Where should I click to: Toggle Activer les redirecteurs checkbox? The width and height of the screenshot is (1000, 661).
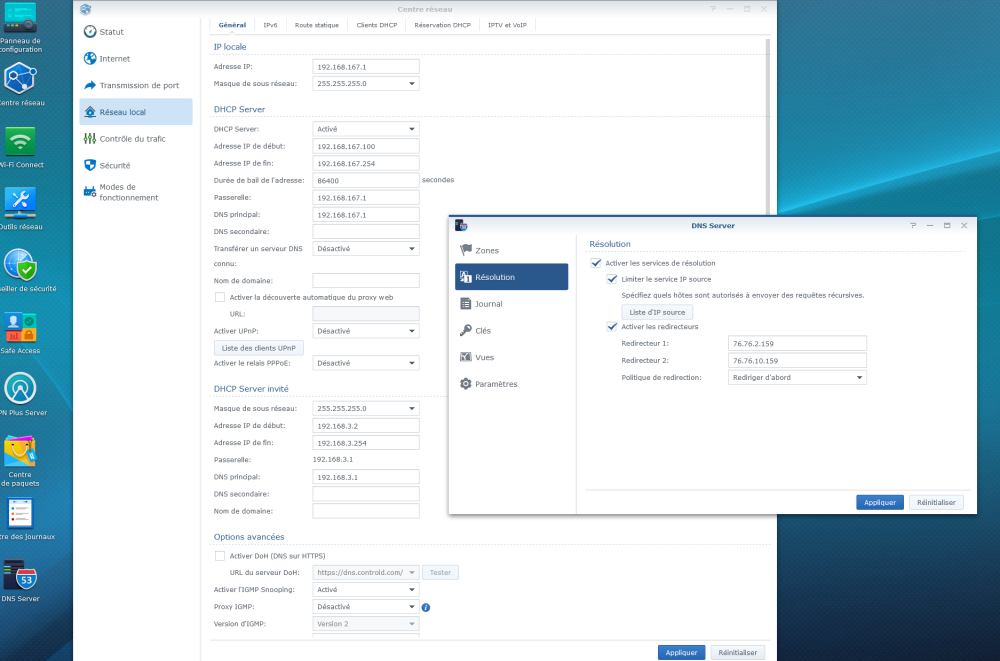point(612,326)
